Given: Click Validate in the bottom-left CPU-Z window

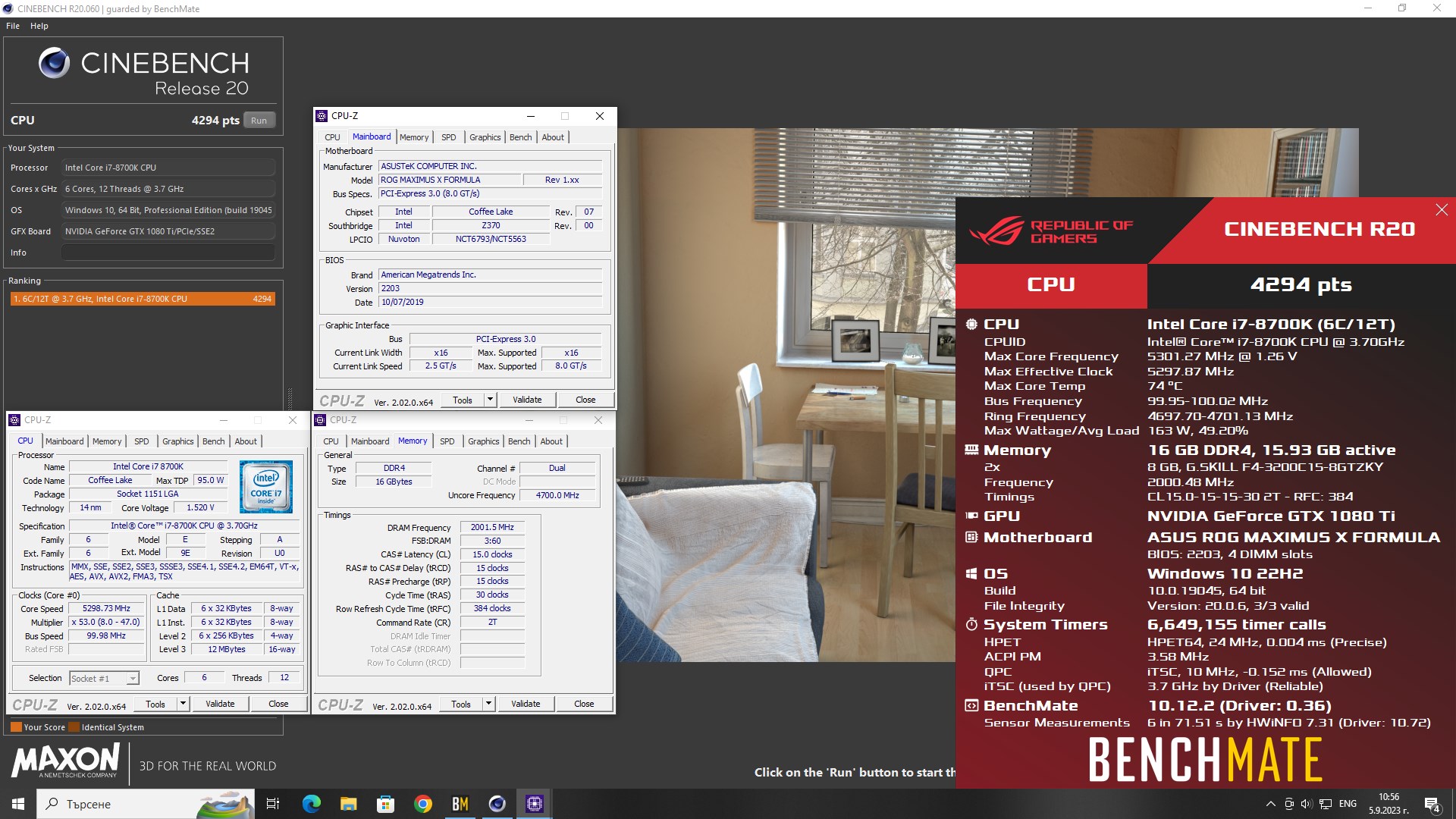Looking at the screenshot, I should pos(220,704).
